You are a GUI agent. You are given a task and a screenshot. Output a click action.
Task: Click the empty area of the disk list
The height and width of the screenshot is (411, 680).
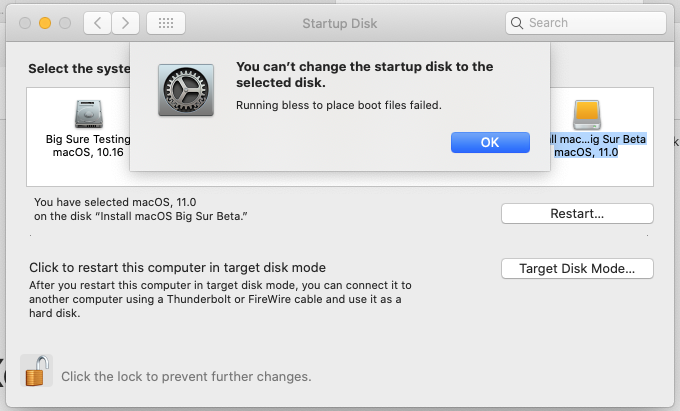click(x=340, y=178)
